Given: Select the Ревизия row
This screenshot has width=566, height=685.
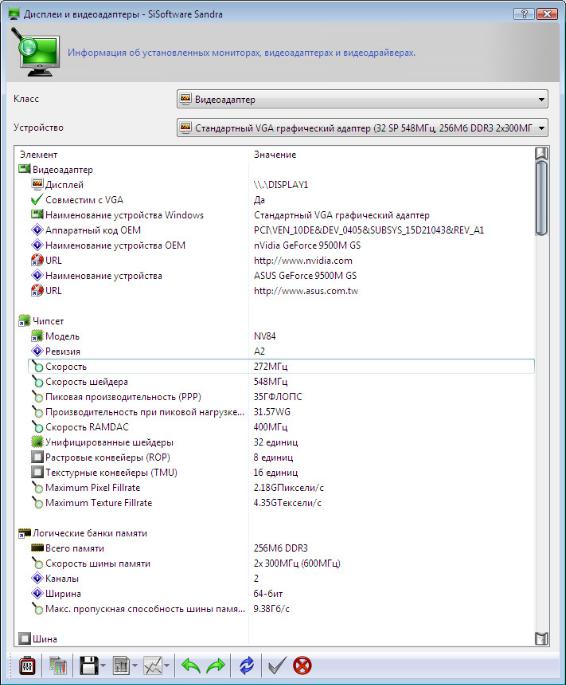Looking at the screenshot, I should click(282, 351).
